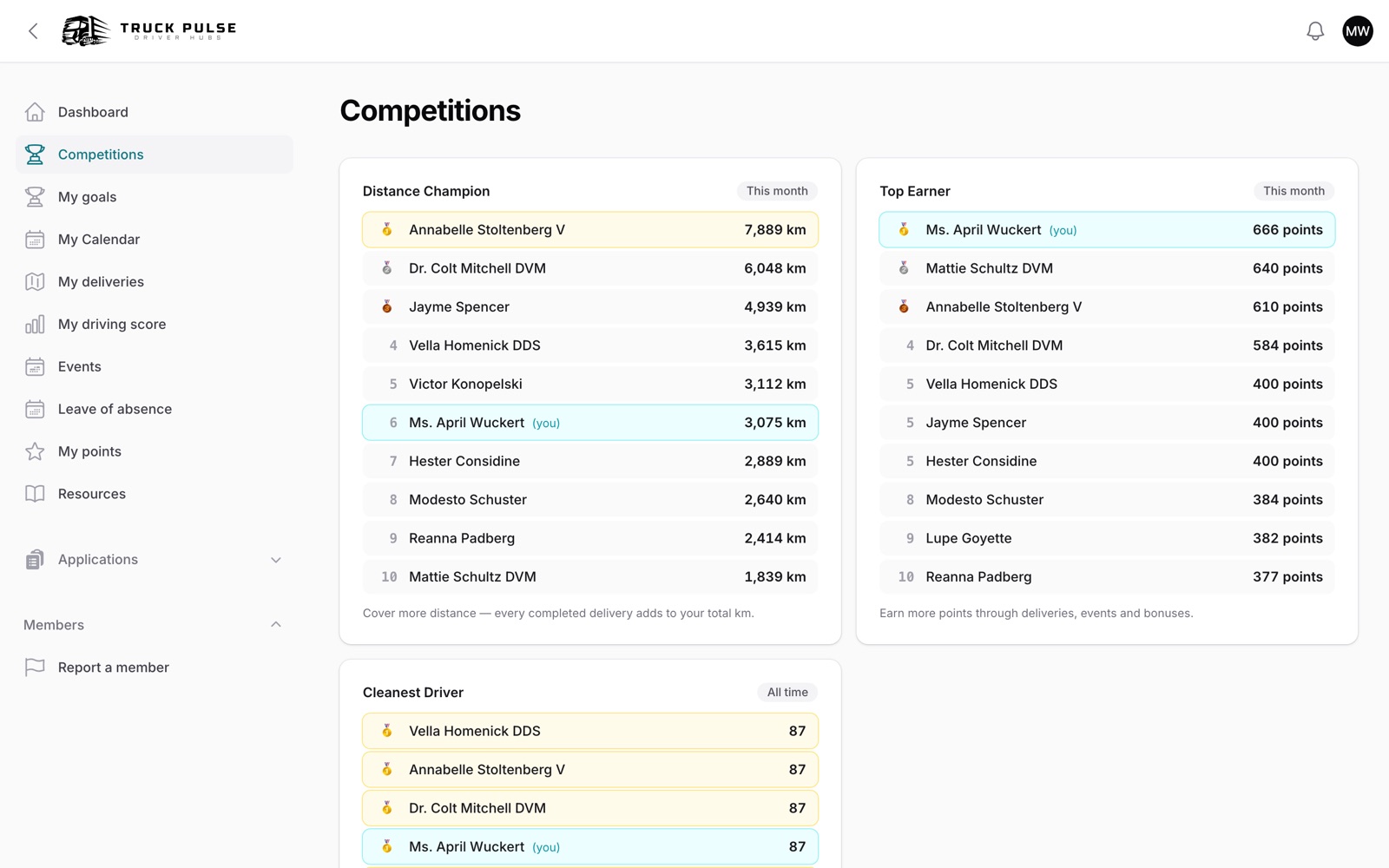The height and width of the screenshot is (868, 1389).
Task: Click silver medal beside Mattie Schultz in Top Earner
Action: 904,268
